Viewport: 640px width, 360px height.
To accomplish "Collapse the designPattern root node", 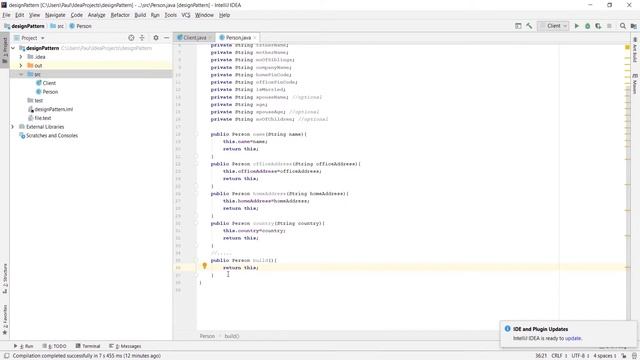I will tap(13, 48).
